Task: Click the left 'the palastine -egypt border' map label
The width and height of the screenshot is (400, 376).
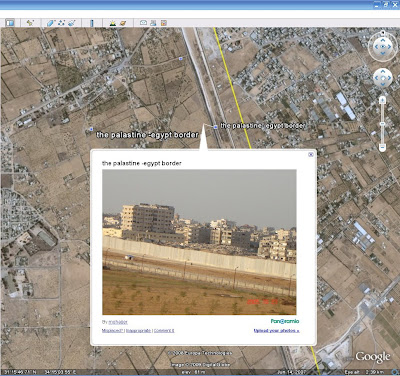Action: click(x=147, y=135)
